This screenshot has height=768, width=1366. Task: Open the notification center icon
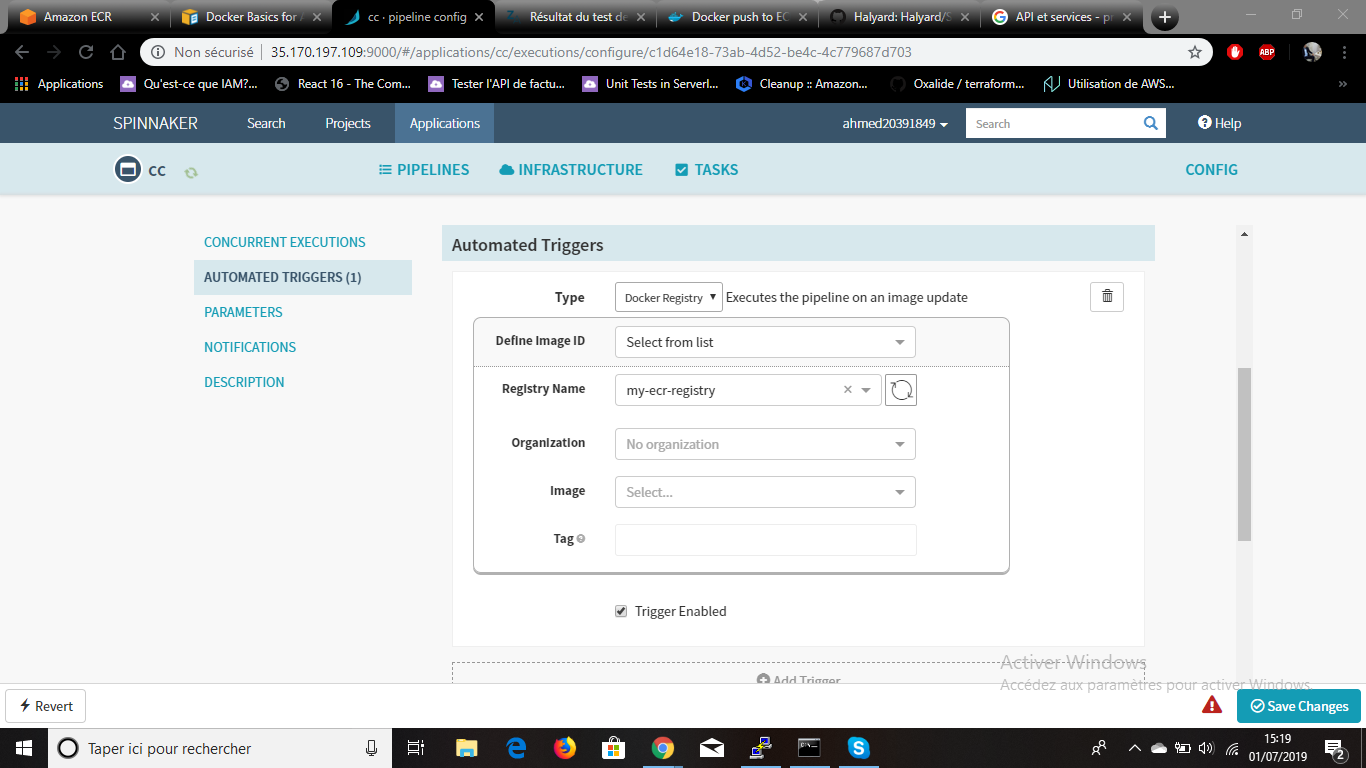(x=1335, y=747)
